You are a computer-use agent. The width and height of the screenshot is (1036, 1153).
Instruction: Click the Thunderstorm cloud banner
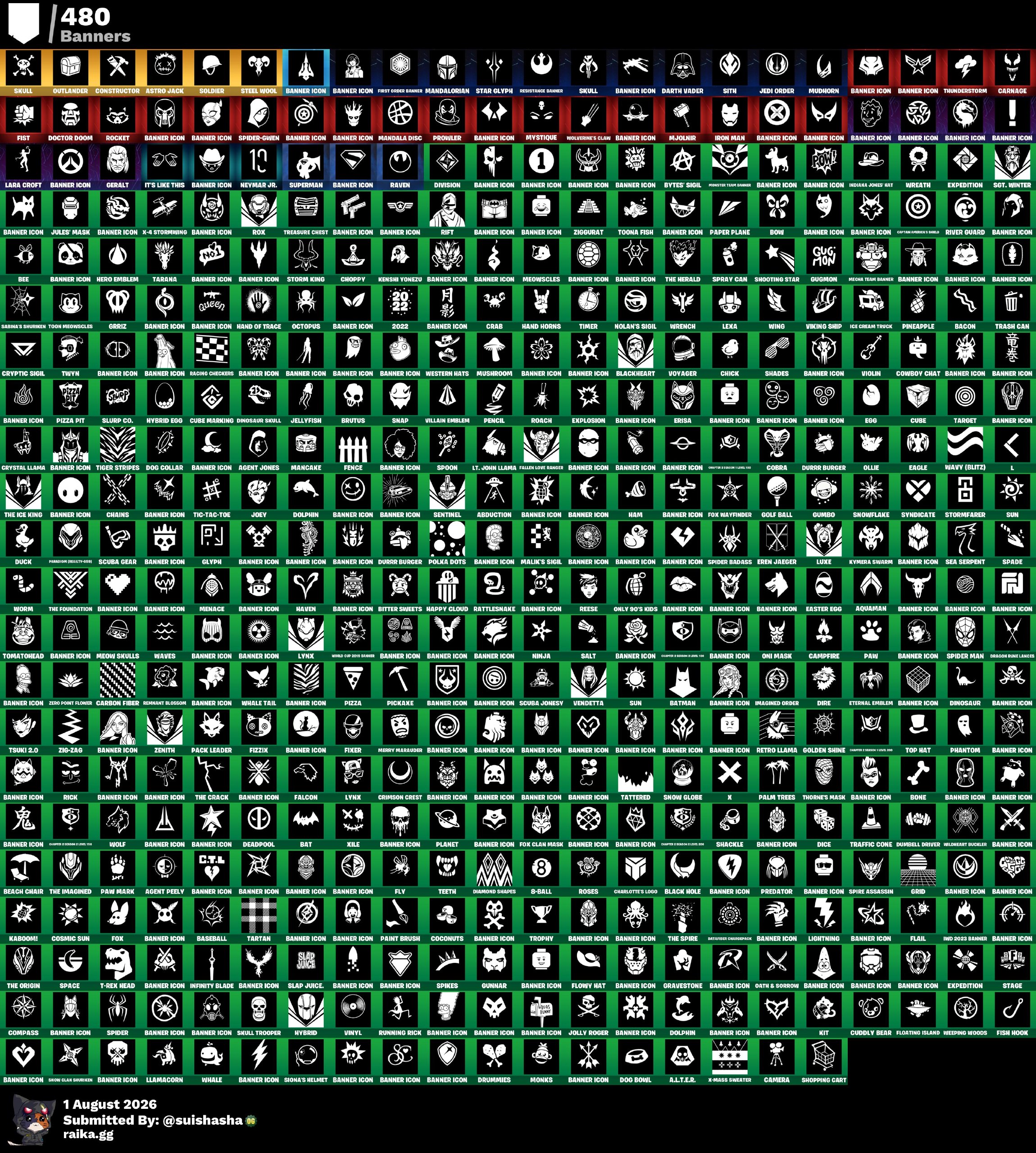tap(965, 72)
